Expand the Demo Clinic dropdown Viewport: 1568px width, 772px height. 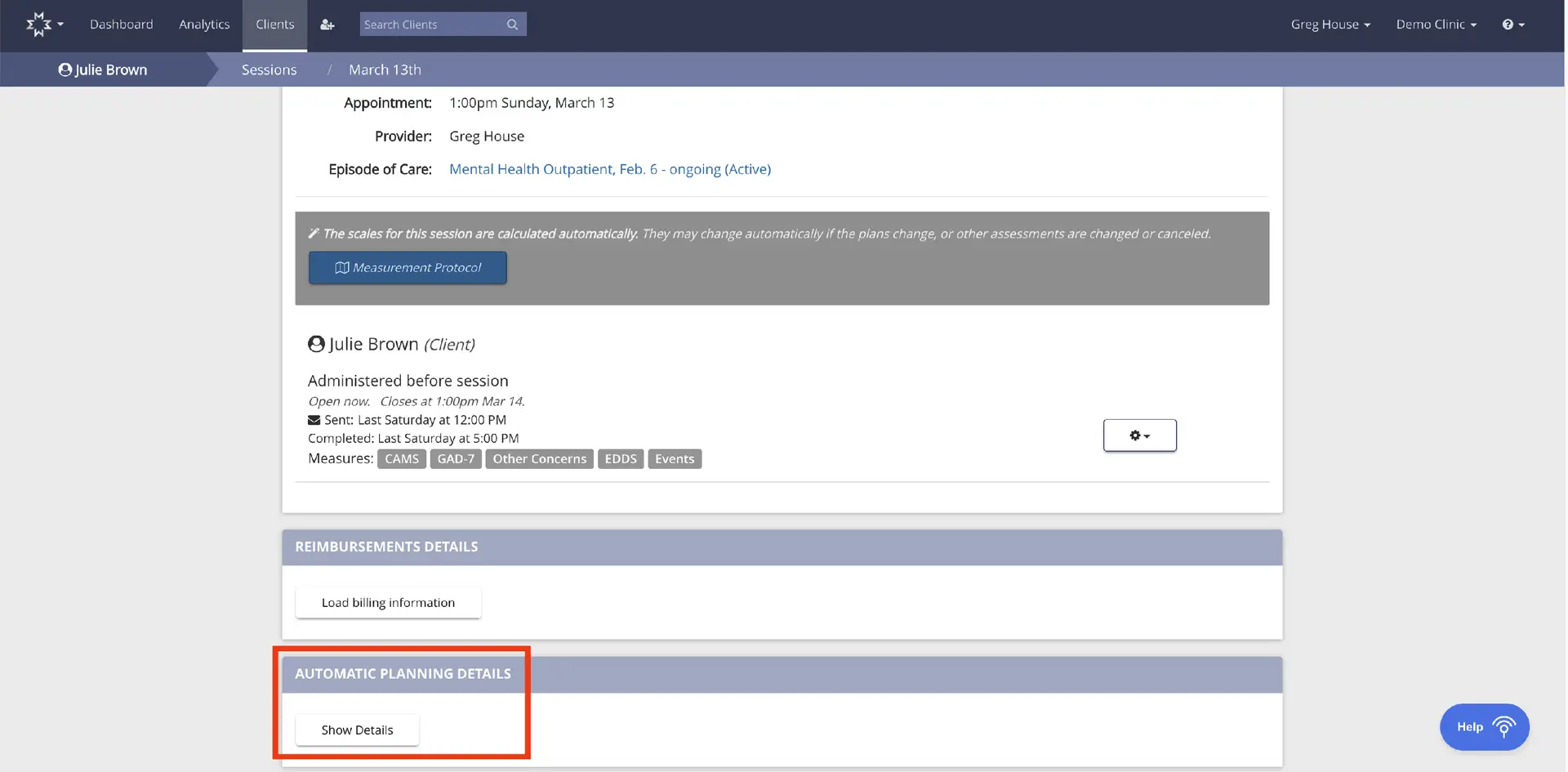point(1436,25)
